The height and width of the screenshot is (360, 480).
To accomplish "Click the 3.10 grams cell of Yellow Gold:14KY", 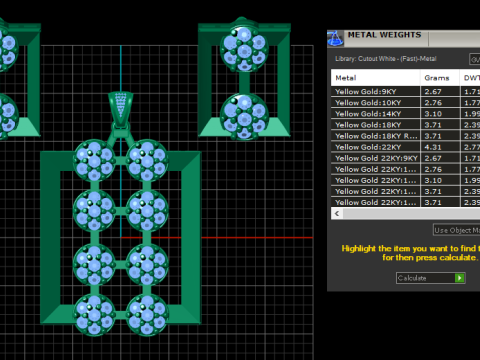I will click(x=440, y=114).
